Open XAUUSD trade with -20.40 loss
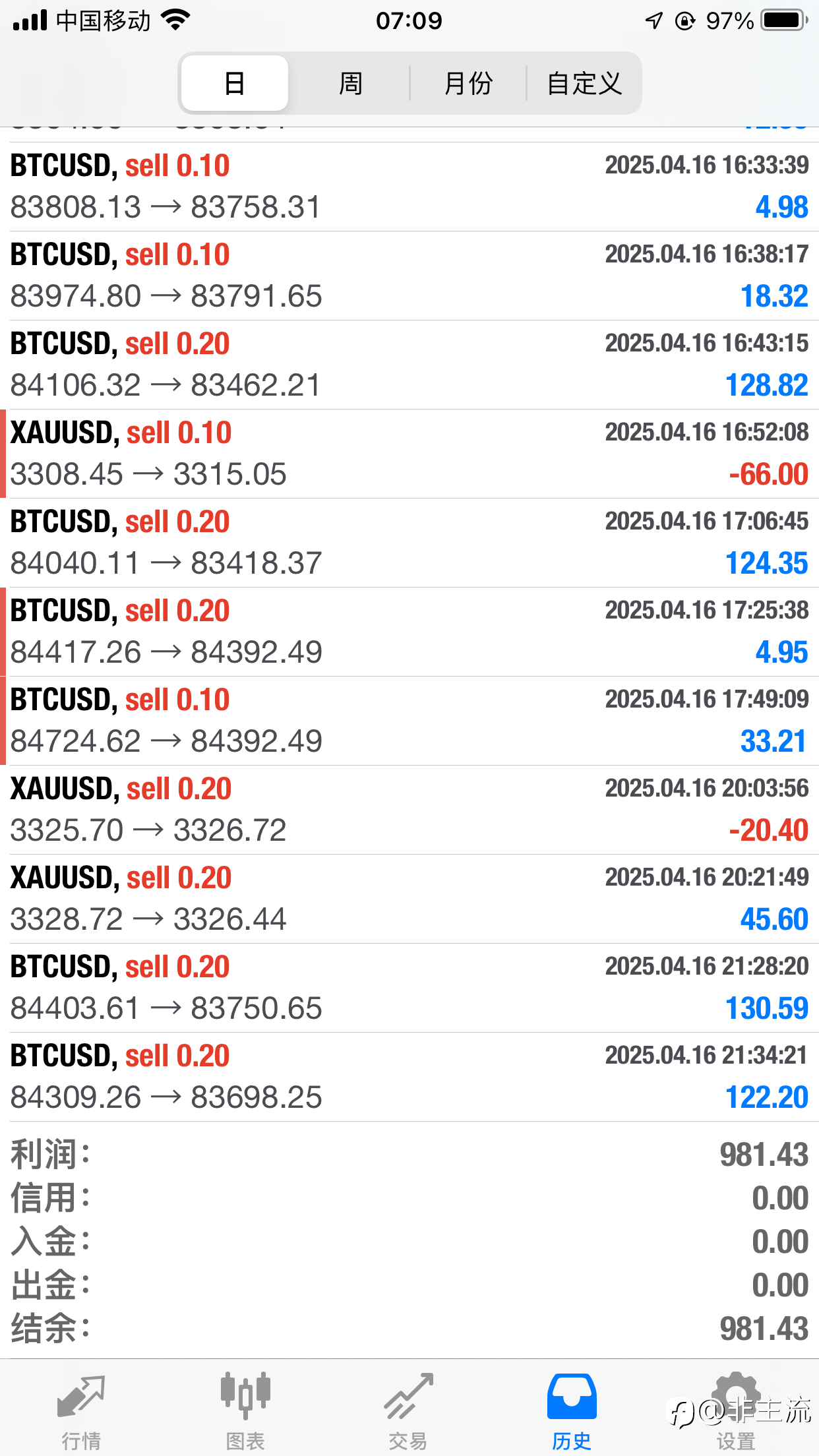The width and height of the screenshot is (819, 1456). point(409,810)
